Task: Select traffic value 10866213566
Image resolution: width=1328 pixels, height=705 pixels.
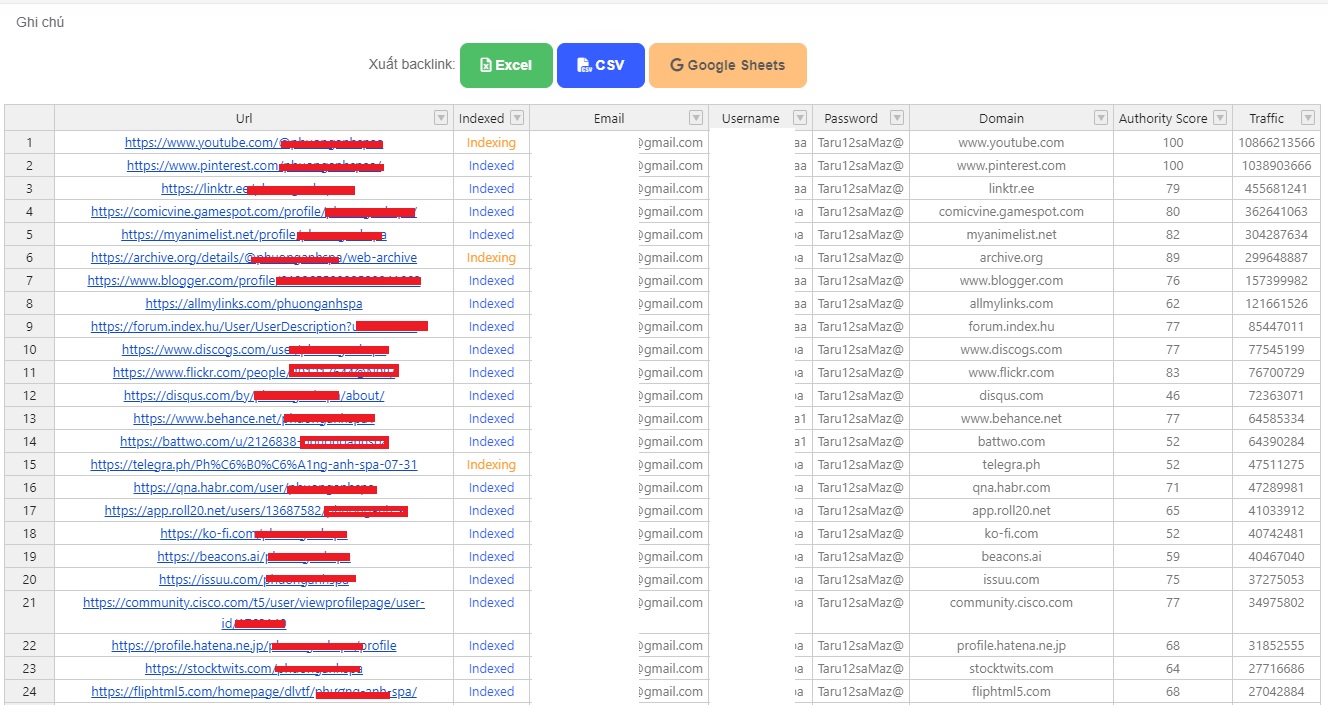Action: [x=1276, y=143]
